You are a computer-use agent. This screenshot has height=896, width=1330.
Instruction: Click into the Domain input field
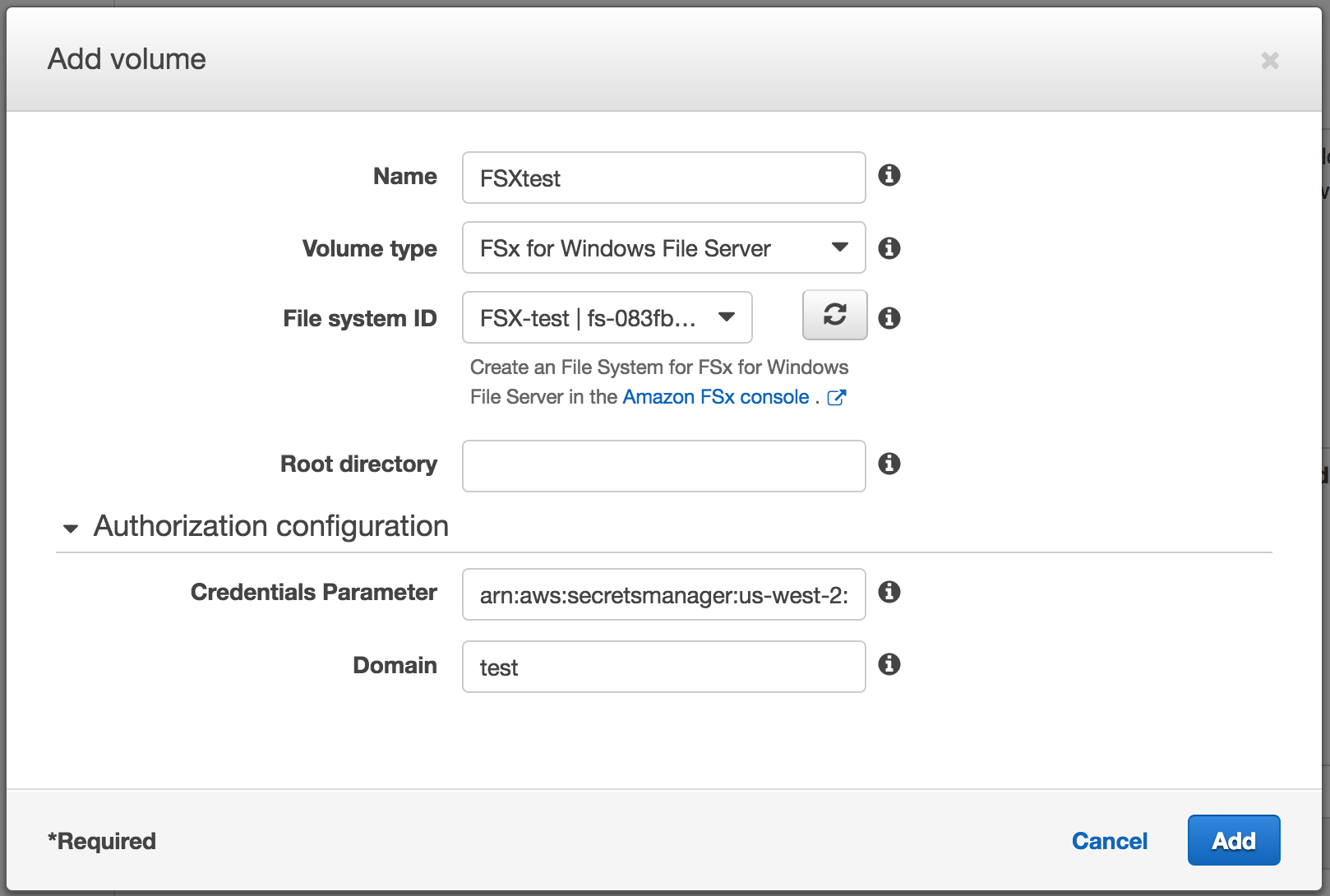pos(663,667)
